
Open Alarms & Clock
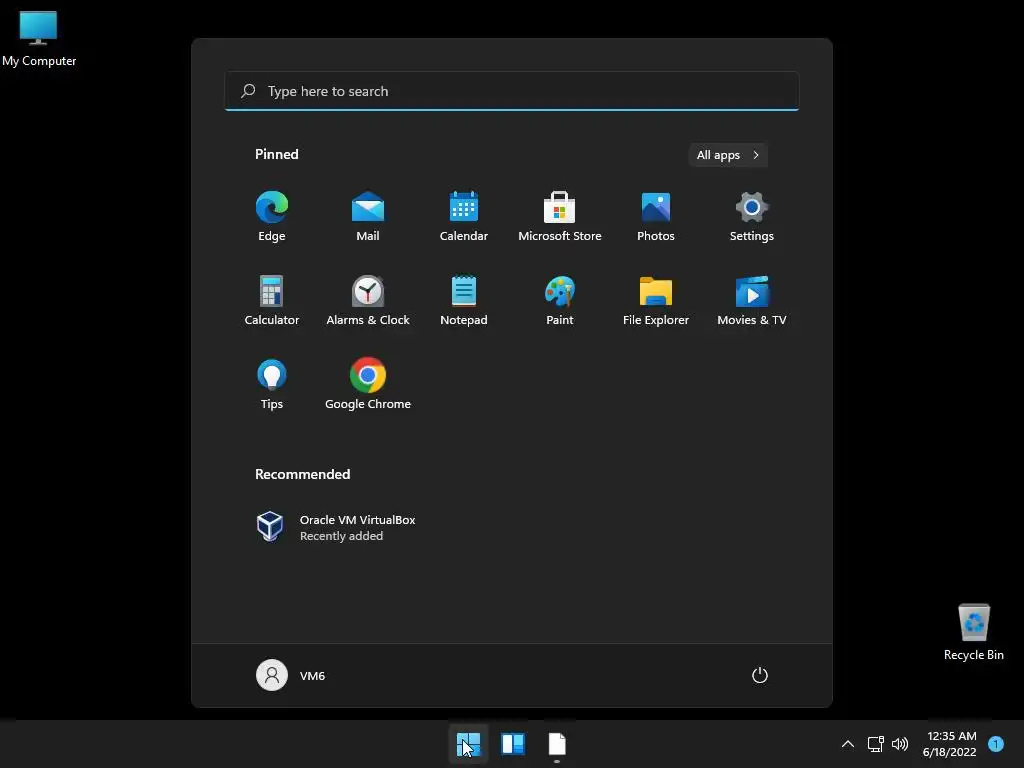368,300
